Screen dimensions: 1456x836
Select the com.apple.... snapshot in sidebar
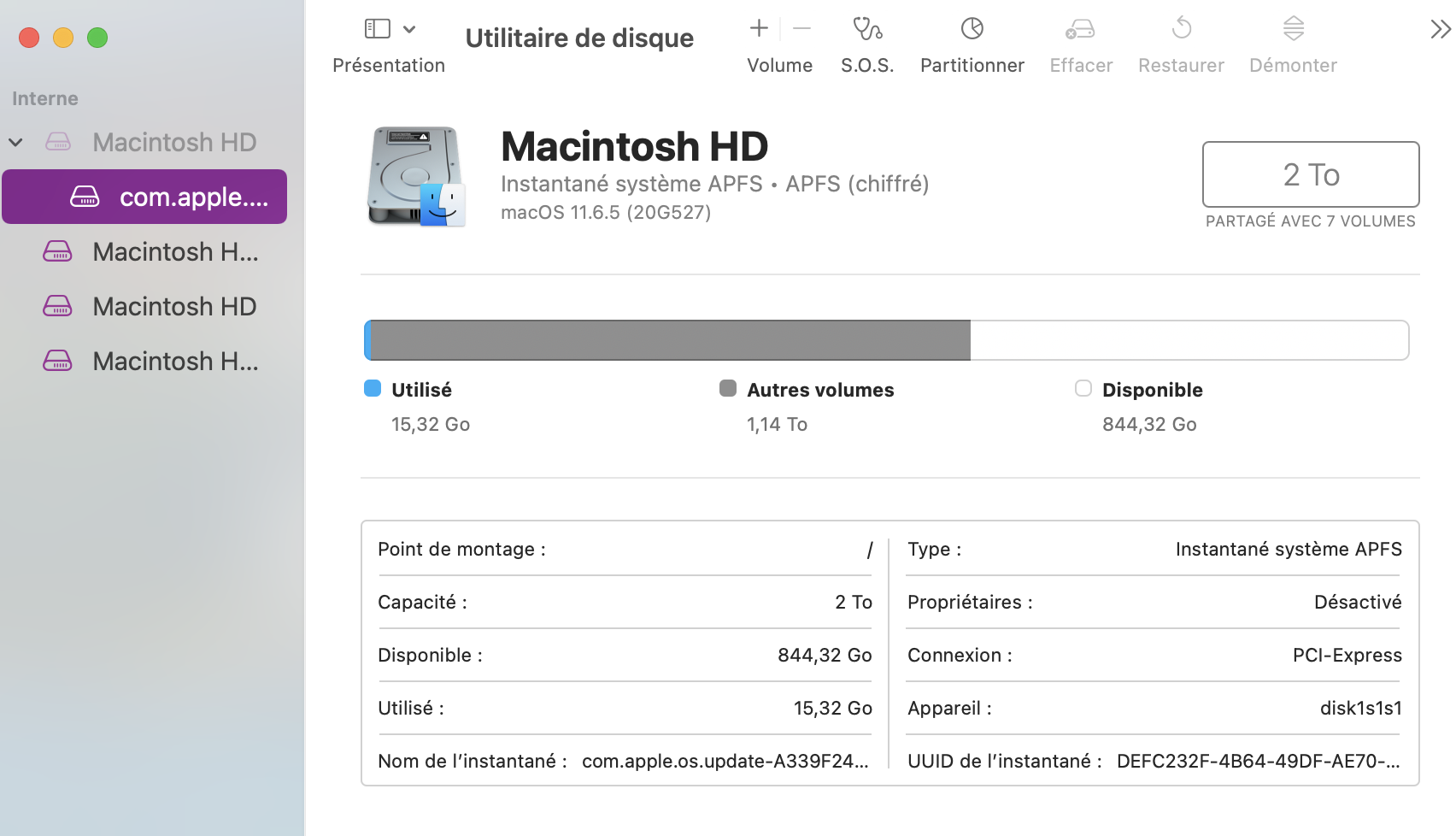coord(144,197)
